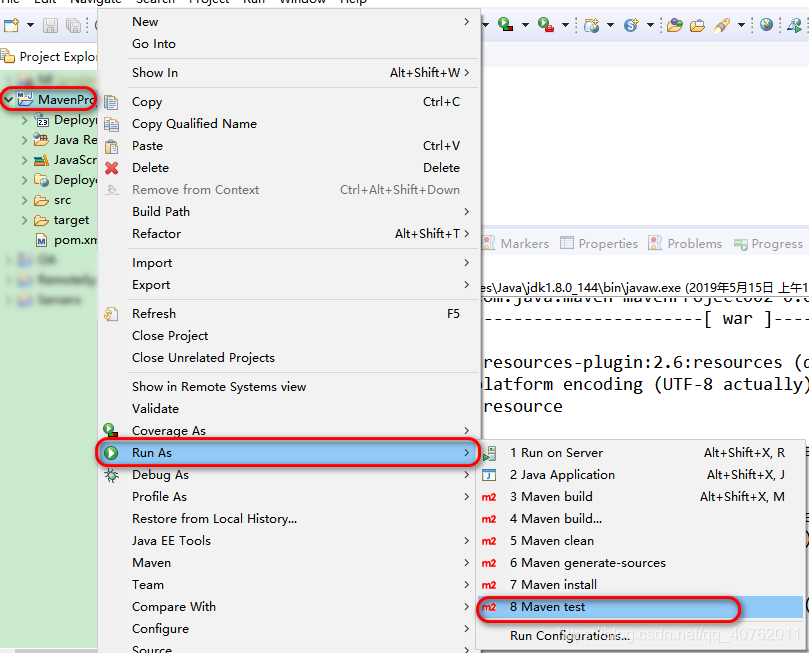Click the Debug As bug icon

point(111,475)
